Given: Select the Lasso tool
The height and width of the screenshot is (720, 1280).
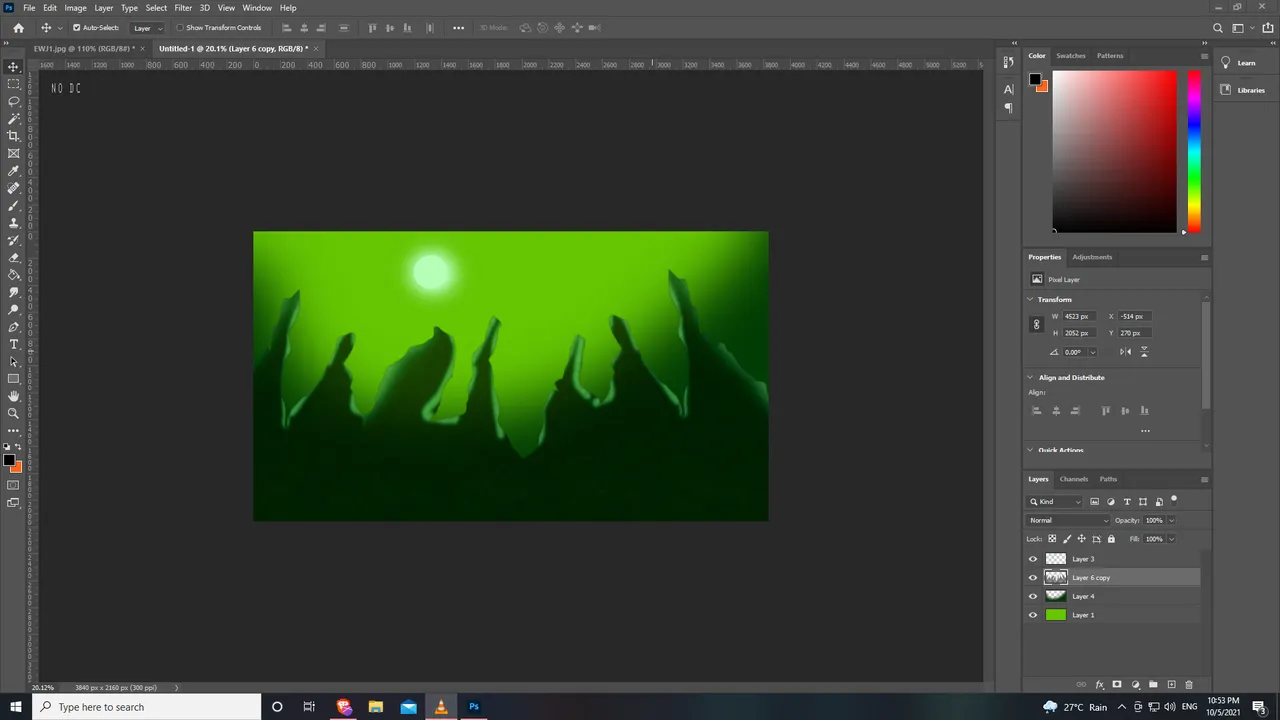Looking at the screenshot, I should (x=13, y=101).
